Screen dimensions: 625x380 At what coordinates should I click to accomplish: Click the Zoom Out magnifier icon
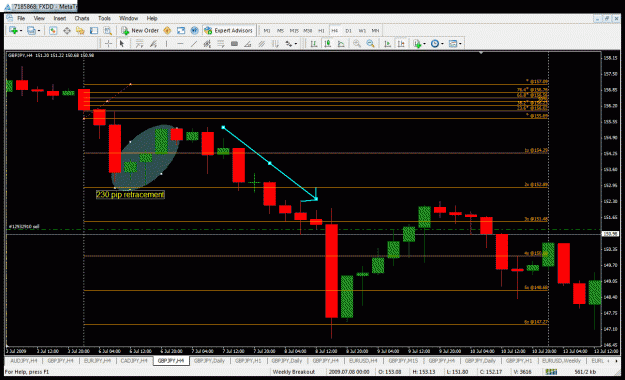(x=370, y=43)
